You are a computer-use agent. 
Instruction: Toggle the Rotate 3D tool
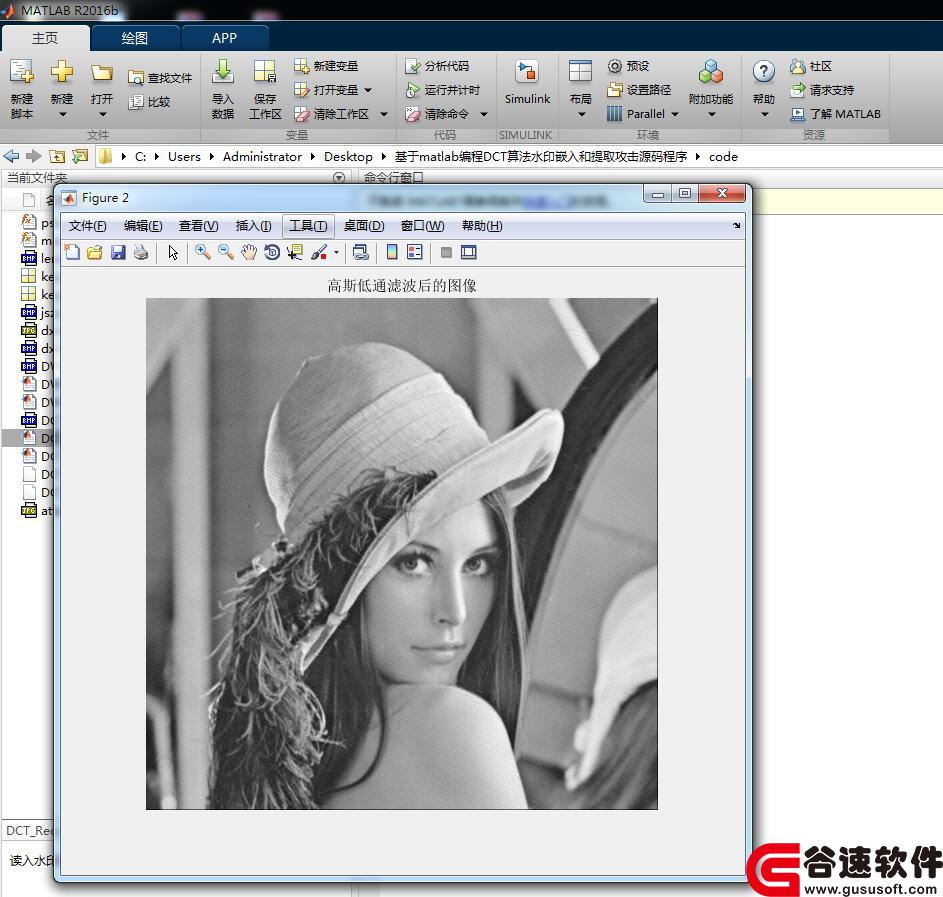click(272, 252)
